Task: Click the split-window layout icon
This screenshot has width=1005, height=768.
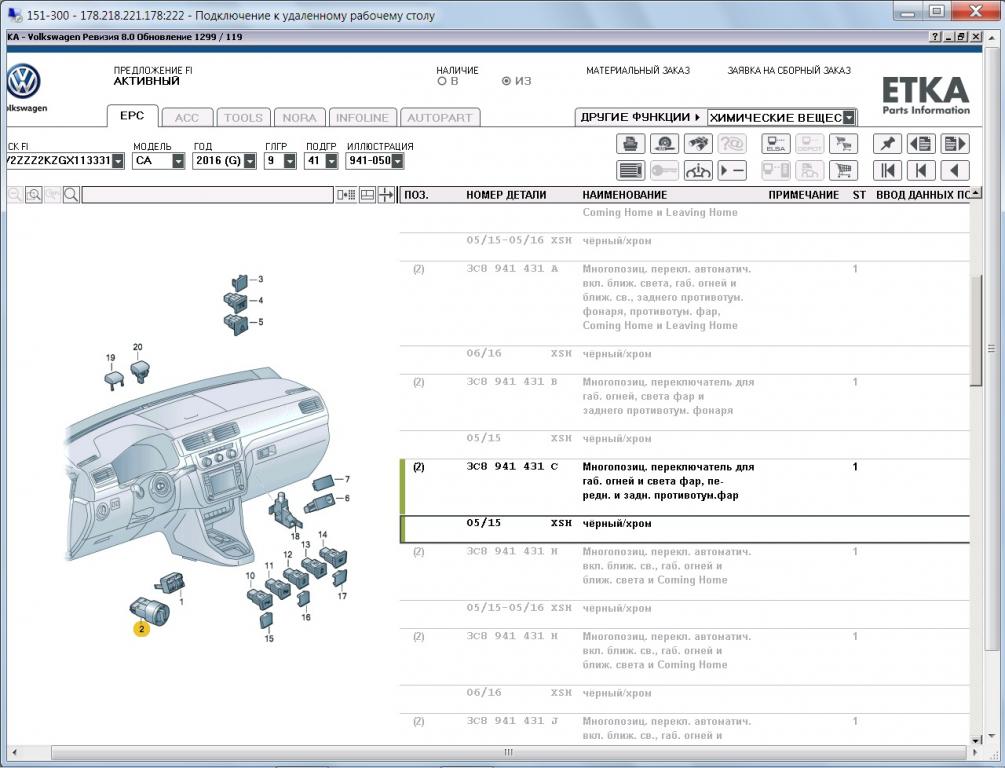Action: click(x=367, y=195)
